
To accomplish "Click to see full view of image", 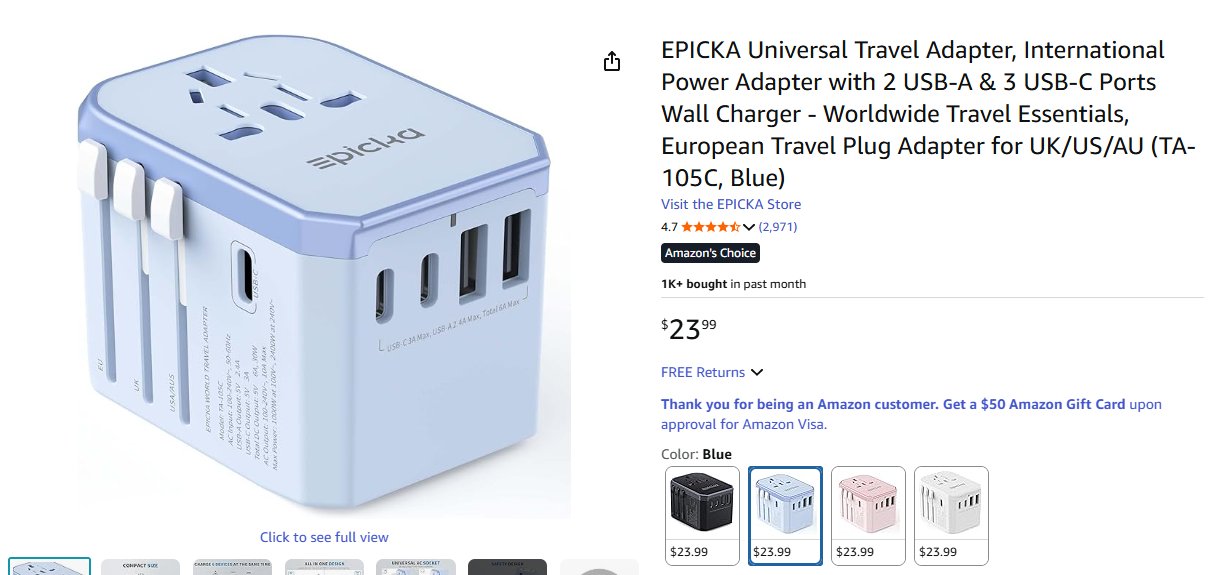I will pyautogui.click(x=324, y=537).
